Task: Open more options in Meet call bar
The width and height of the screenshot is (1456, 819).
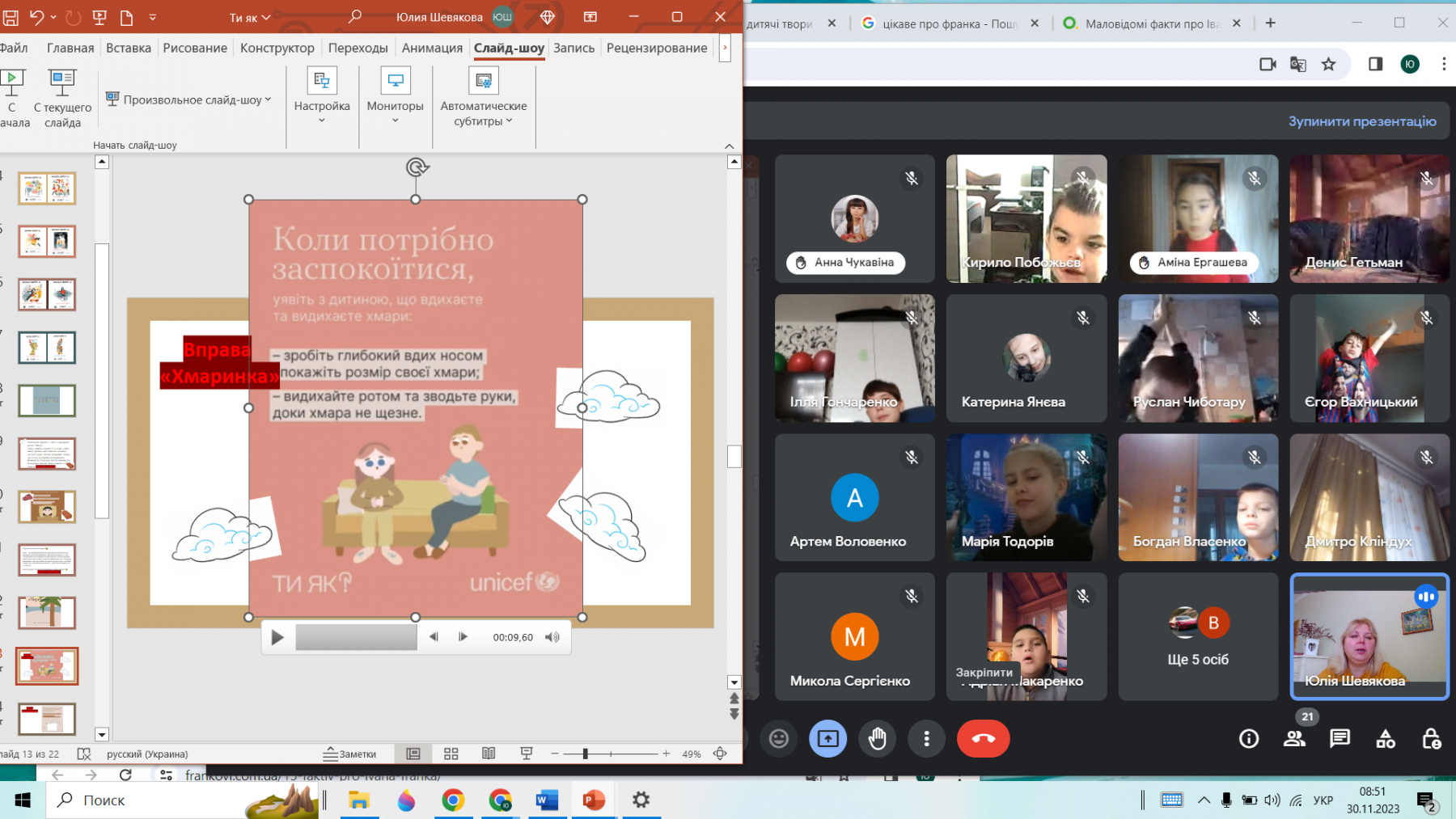Action: coord(927,738)
